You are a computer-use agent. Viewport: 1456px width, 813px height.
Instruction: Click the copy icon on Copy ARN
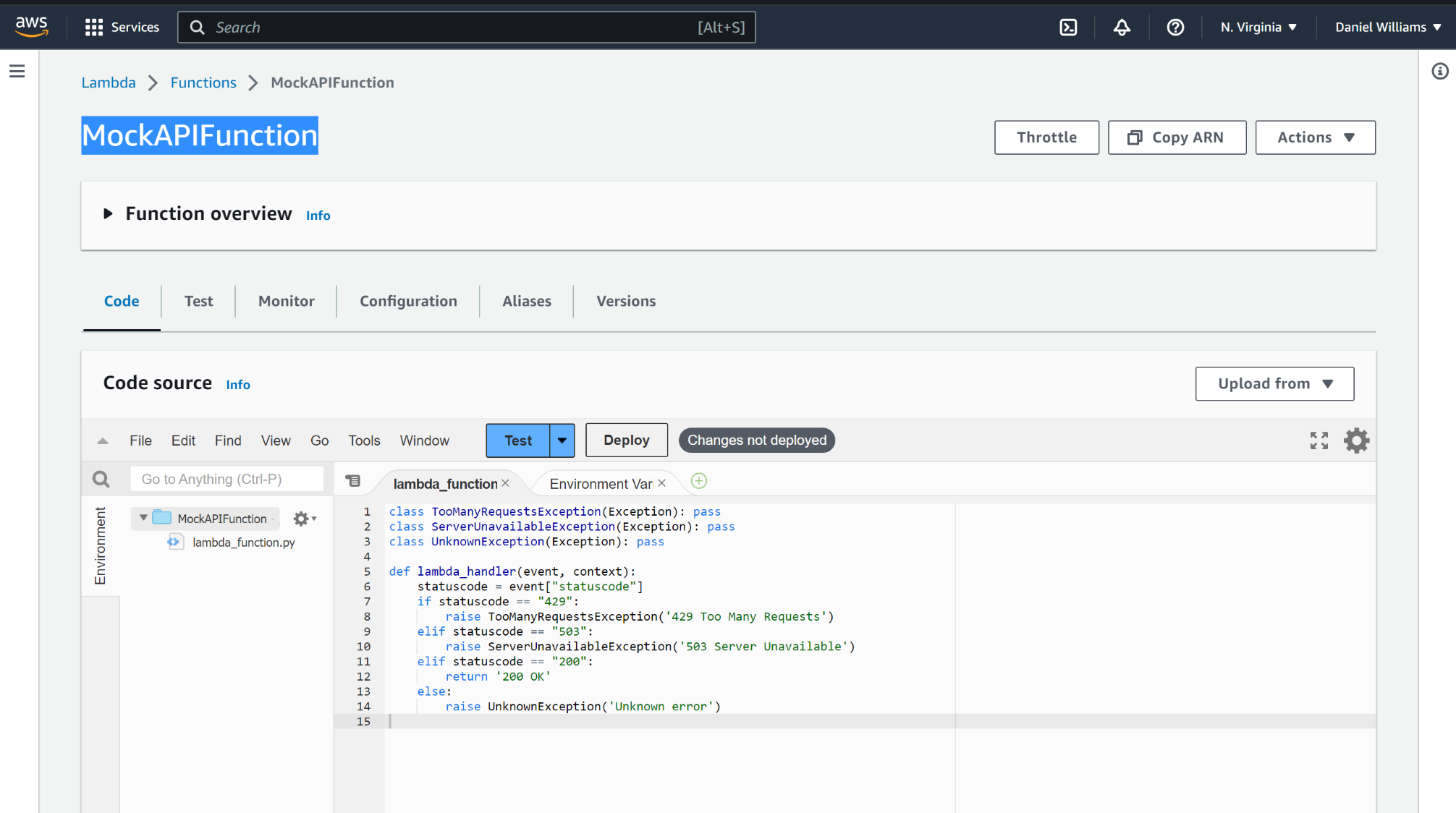click(x=1135, y=137)
